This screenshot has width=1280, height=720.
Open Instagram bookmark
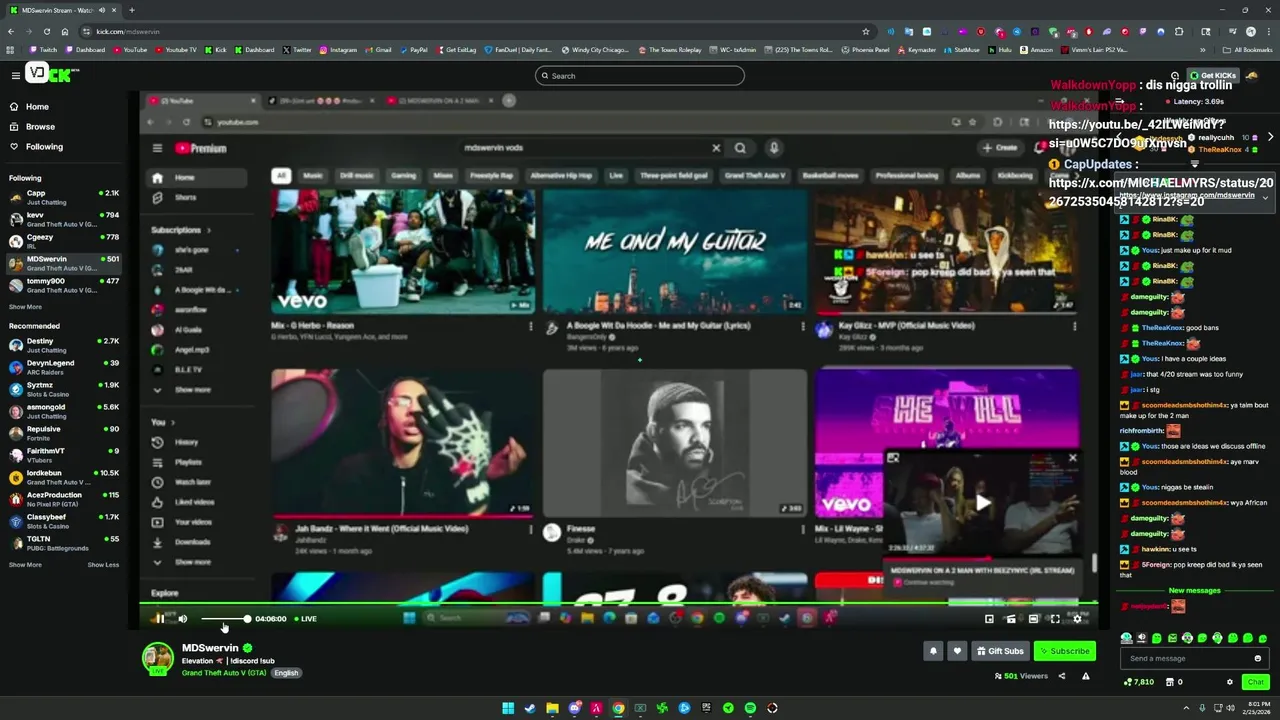click(x=338, y=50)
